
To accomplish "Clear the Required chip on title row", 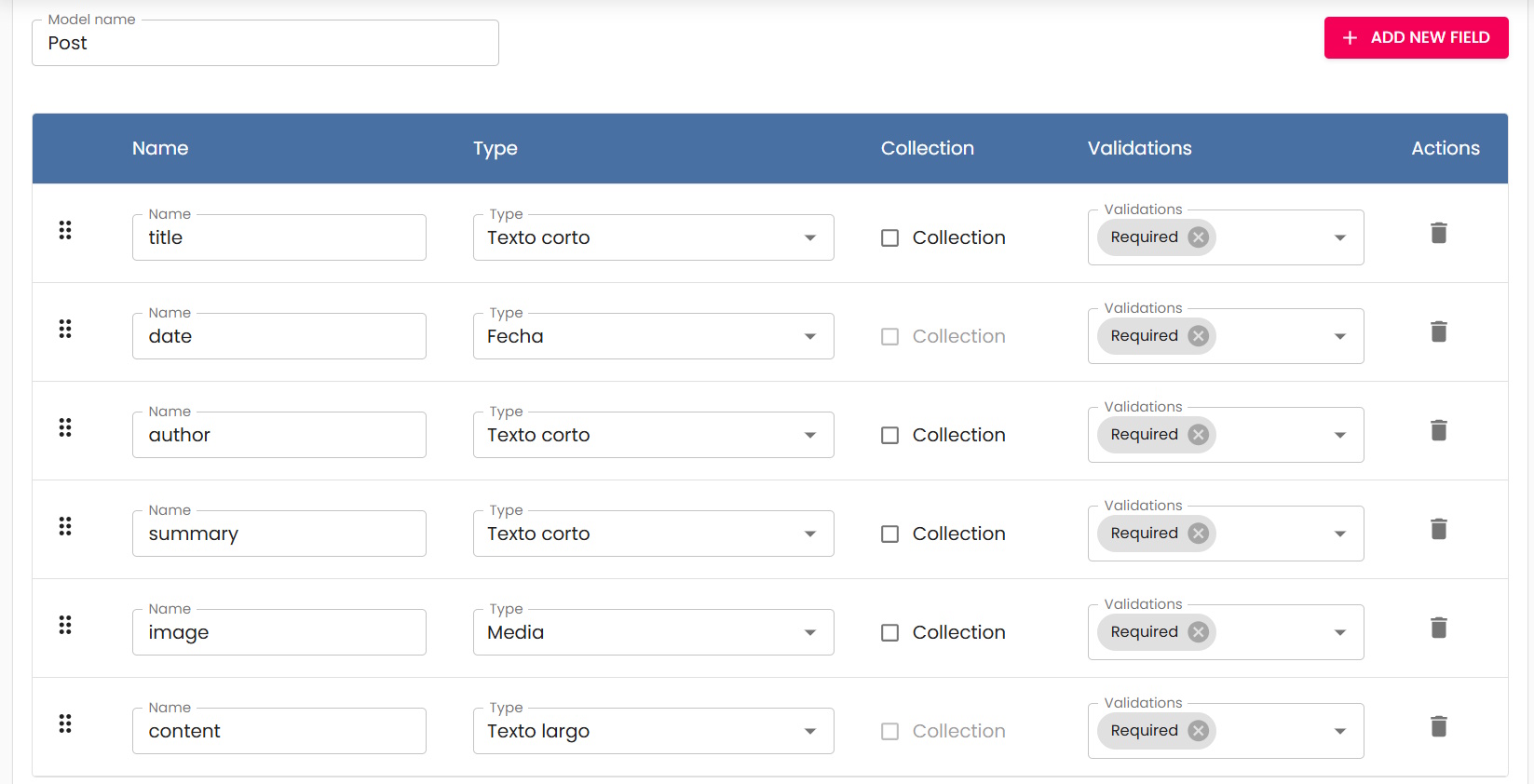I will click(x=1198, y=237).
